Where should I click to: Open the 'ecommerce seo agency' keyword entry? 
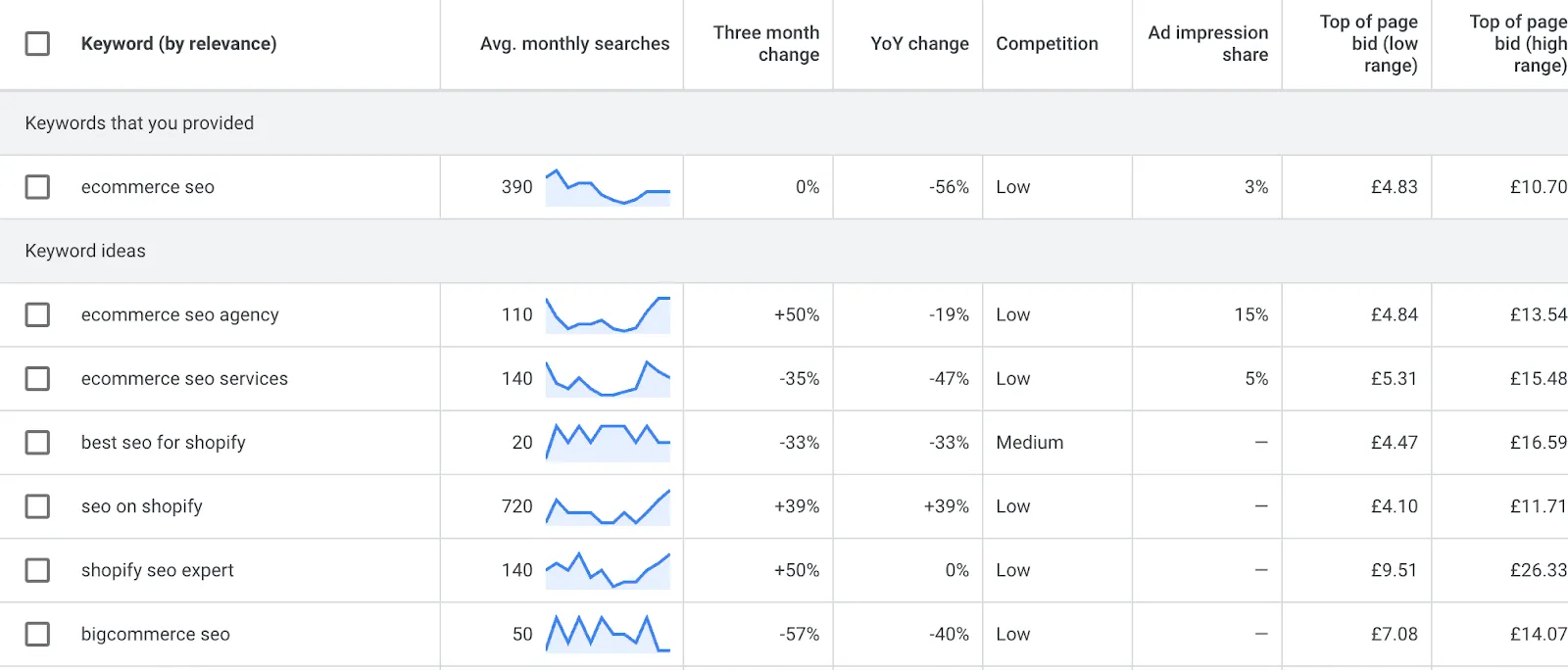coord(179,314)
